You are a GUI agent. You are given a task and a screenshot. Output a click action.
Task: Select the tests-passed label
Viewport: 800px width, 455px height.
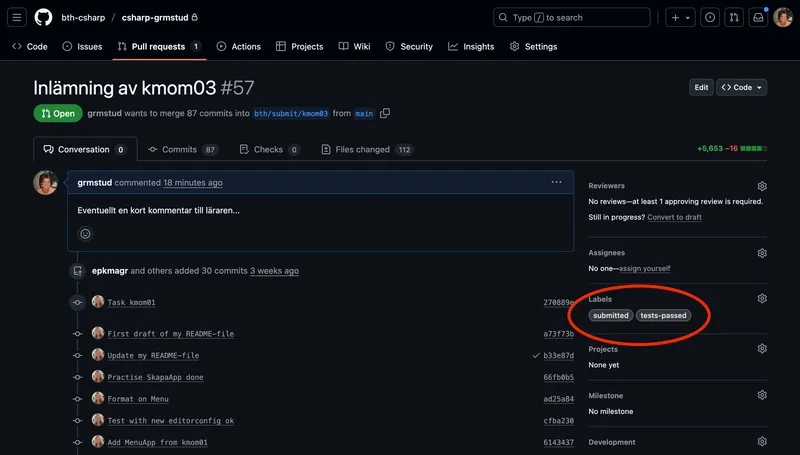(x=663, y=315)
